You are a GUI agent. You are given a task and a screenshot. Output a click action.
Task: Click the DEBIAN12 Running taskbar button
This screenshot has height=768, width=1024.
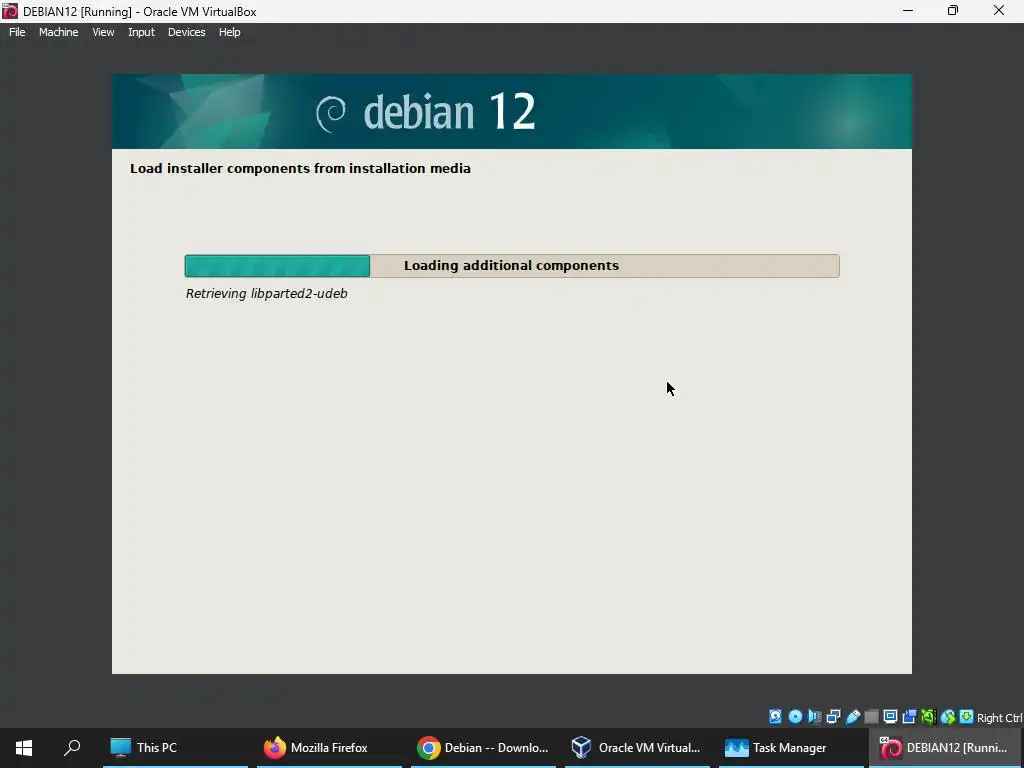click(x=946, y=748)
